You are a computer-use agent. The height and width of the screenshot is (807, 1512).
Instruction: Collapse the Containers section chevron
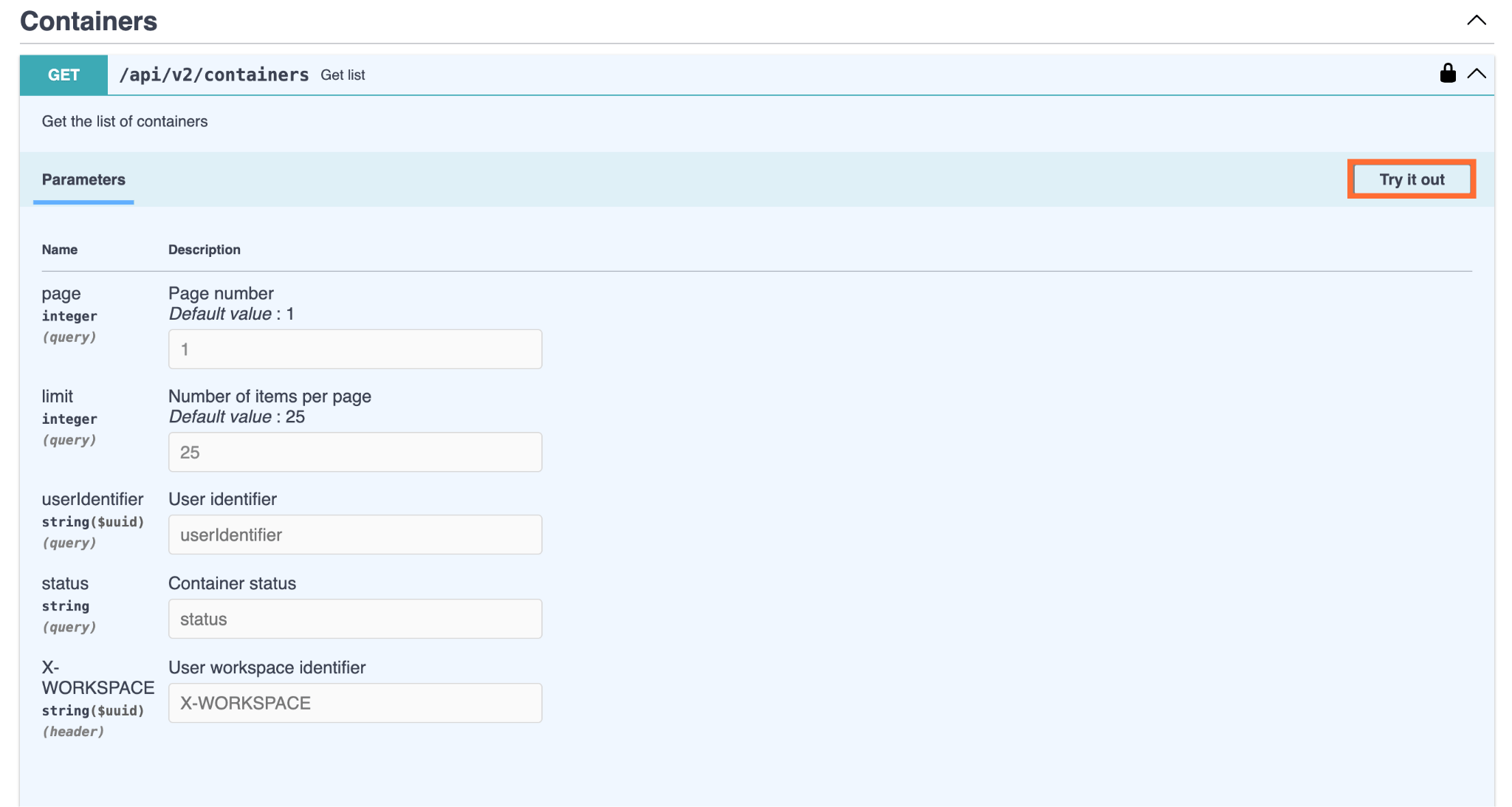coord(1477,21)
